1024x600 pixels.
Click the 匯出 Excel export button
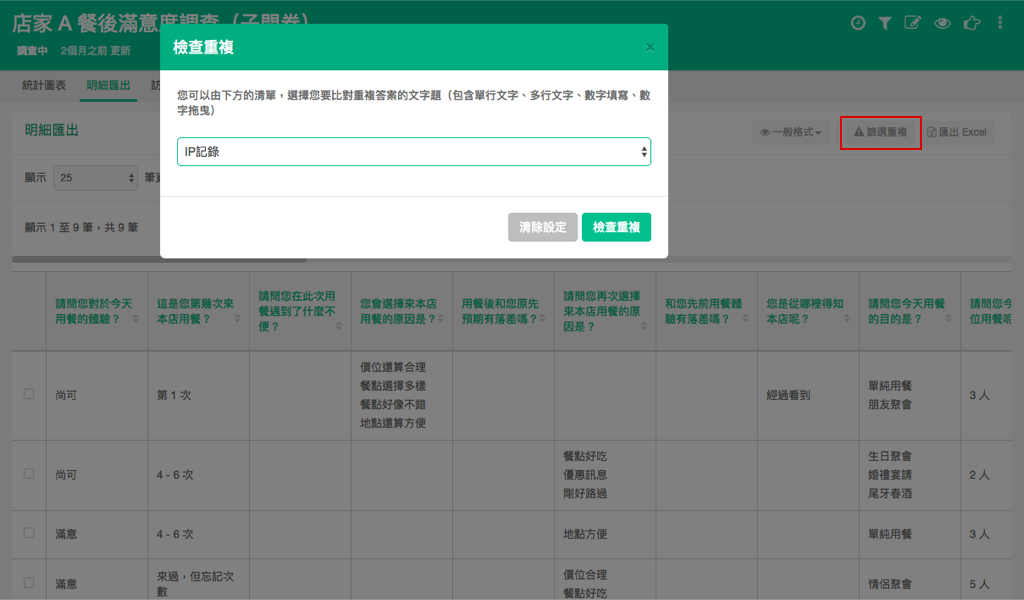[x=957, y=132]
